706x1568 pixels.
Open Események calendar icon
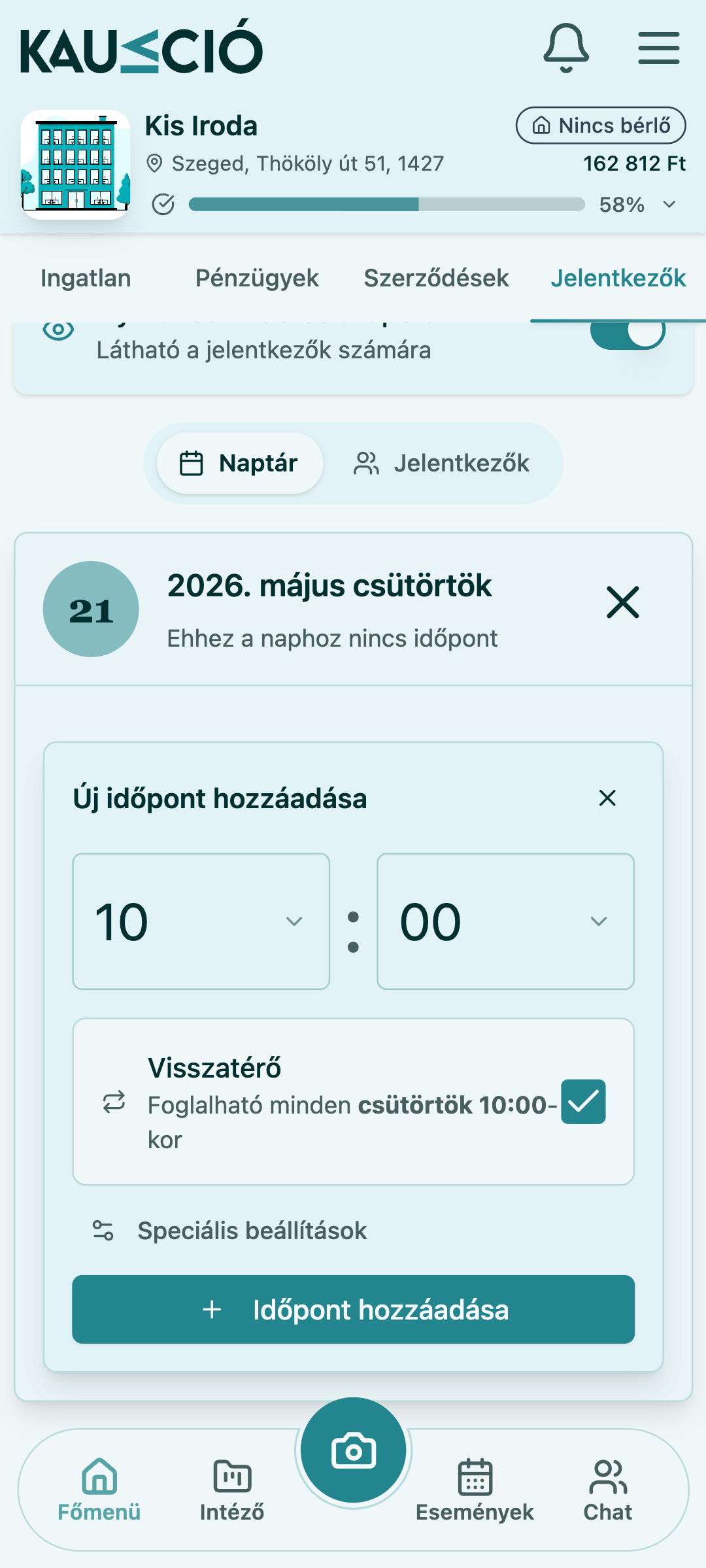(x=475, y=1476)
